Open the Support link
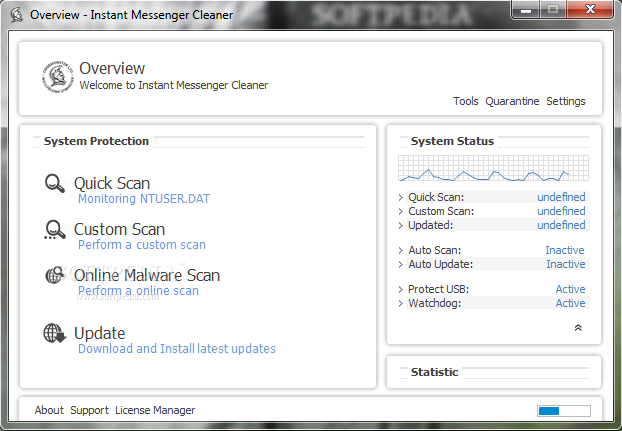This screenshot has width=622, height=431. (x=89, y=410)
